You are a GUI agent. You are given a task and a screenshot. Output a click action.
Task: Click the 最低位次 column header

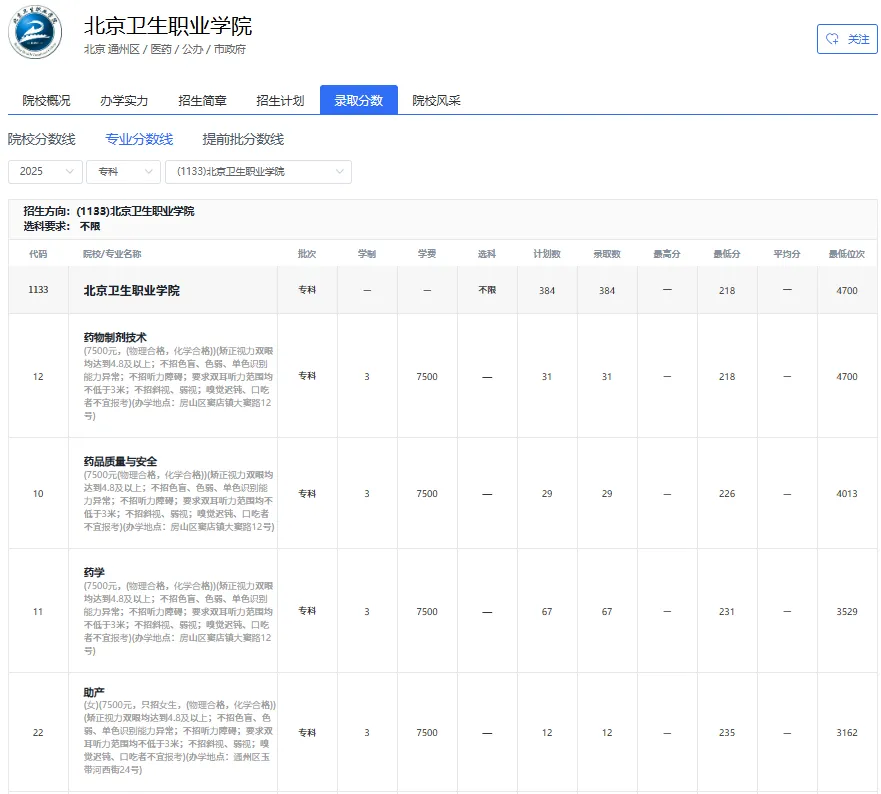(x=847, y=254)
